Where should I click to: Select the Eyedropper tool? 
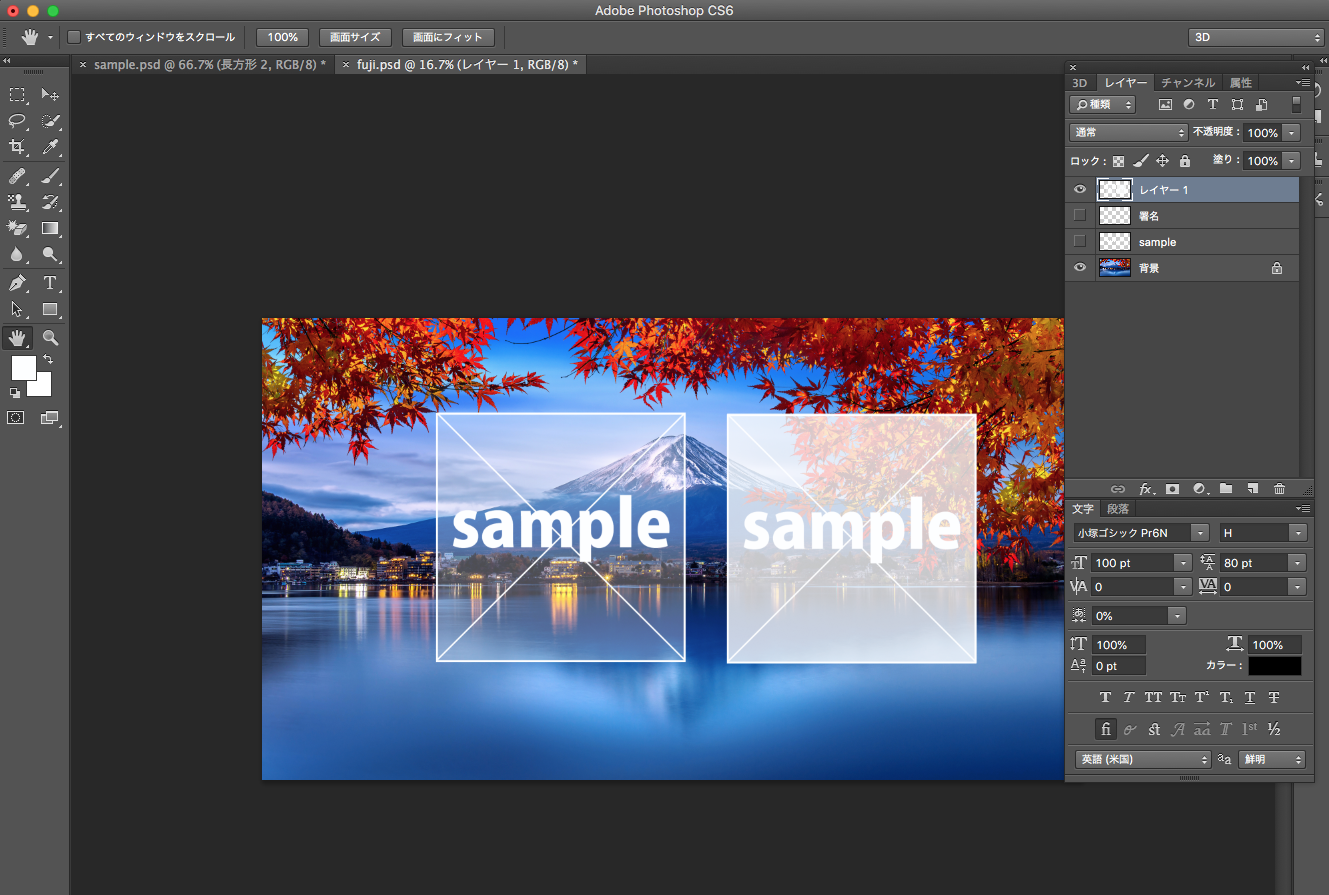(50, 147)
